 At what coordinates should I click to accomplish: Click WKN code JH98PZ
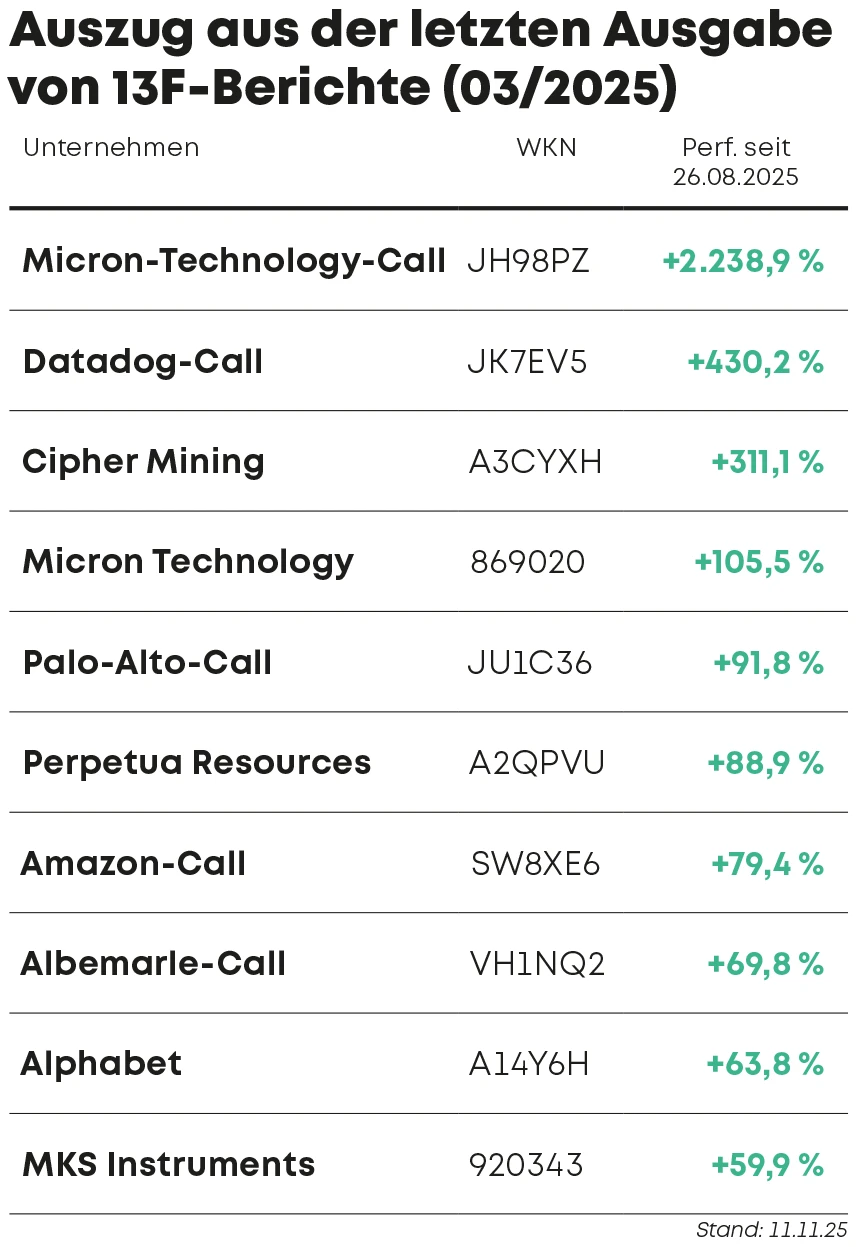[x=528, y=262]
